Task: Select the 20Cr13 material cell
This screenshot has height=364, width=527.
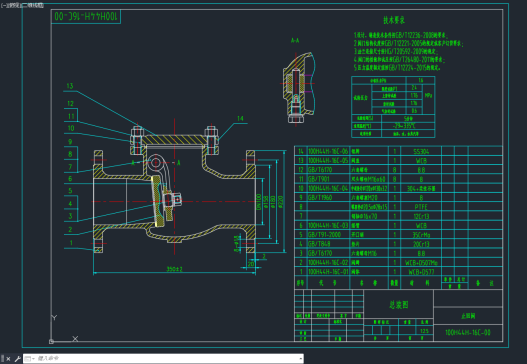Action: tap(421, 244)
